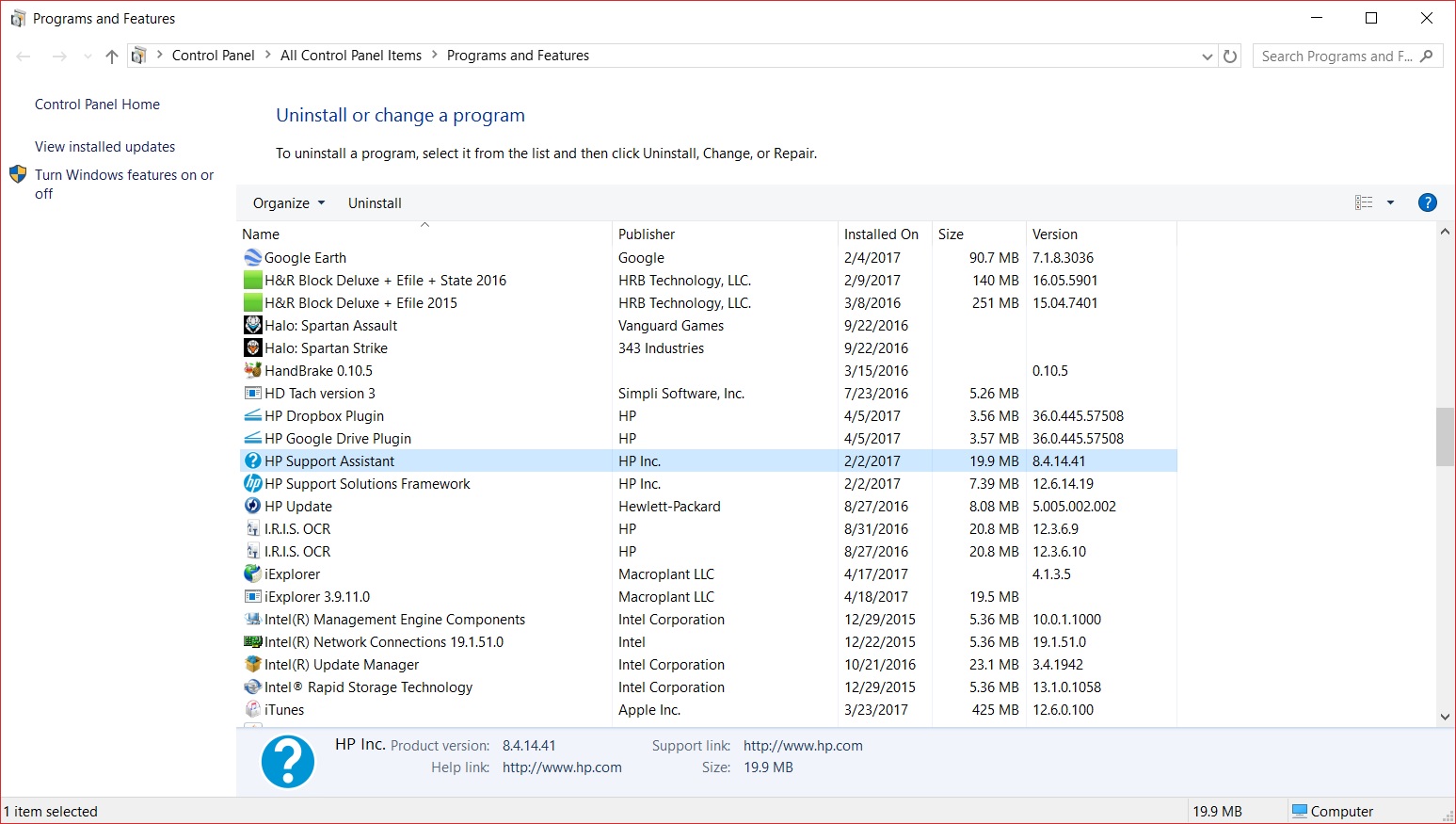This screenshot has width=1456, height=824.
Task: Click the change-view list icon
Action: pos(1363,202)
